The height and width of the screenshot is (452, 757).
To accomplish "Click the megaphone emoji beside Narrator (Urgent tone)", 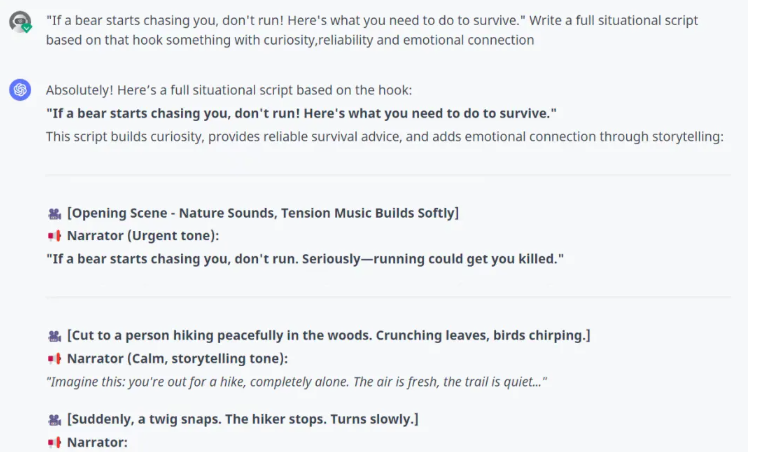I will click(x=54, y=236).
